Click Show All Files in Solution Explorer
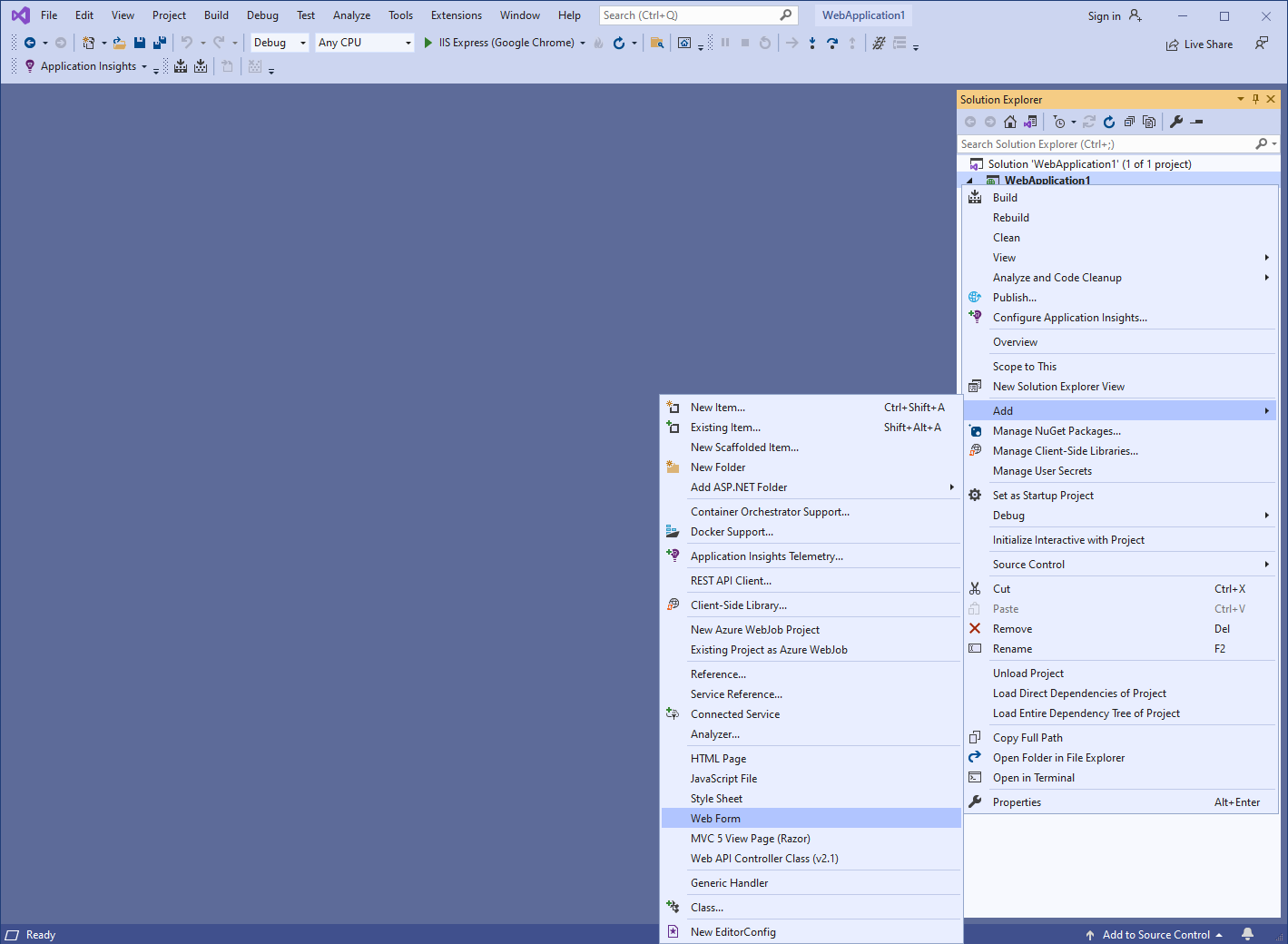The width and height of the screenshot is (1288, 944). click(1149, 122)
